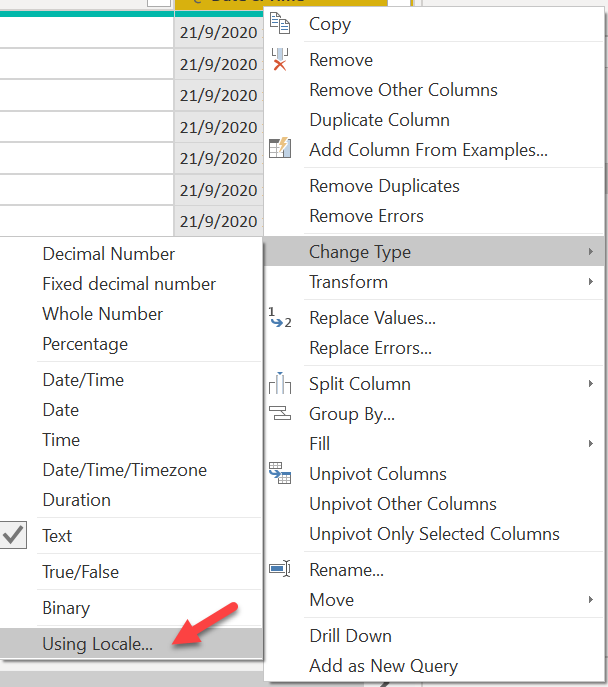Choose Remove Duplicates
The width and height of the screenshot is (608, 687).
coord(384,186)
